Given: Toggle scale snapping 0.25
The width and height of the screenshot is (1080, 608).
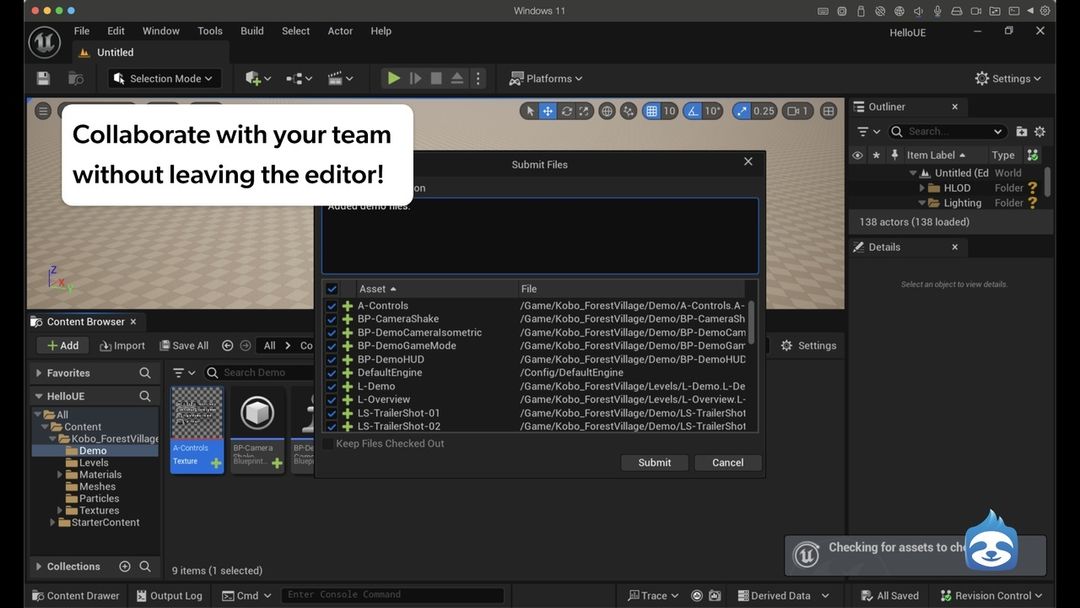Looking at the screenshot, I should 741,111.
